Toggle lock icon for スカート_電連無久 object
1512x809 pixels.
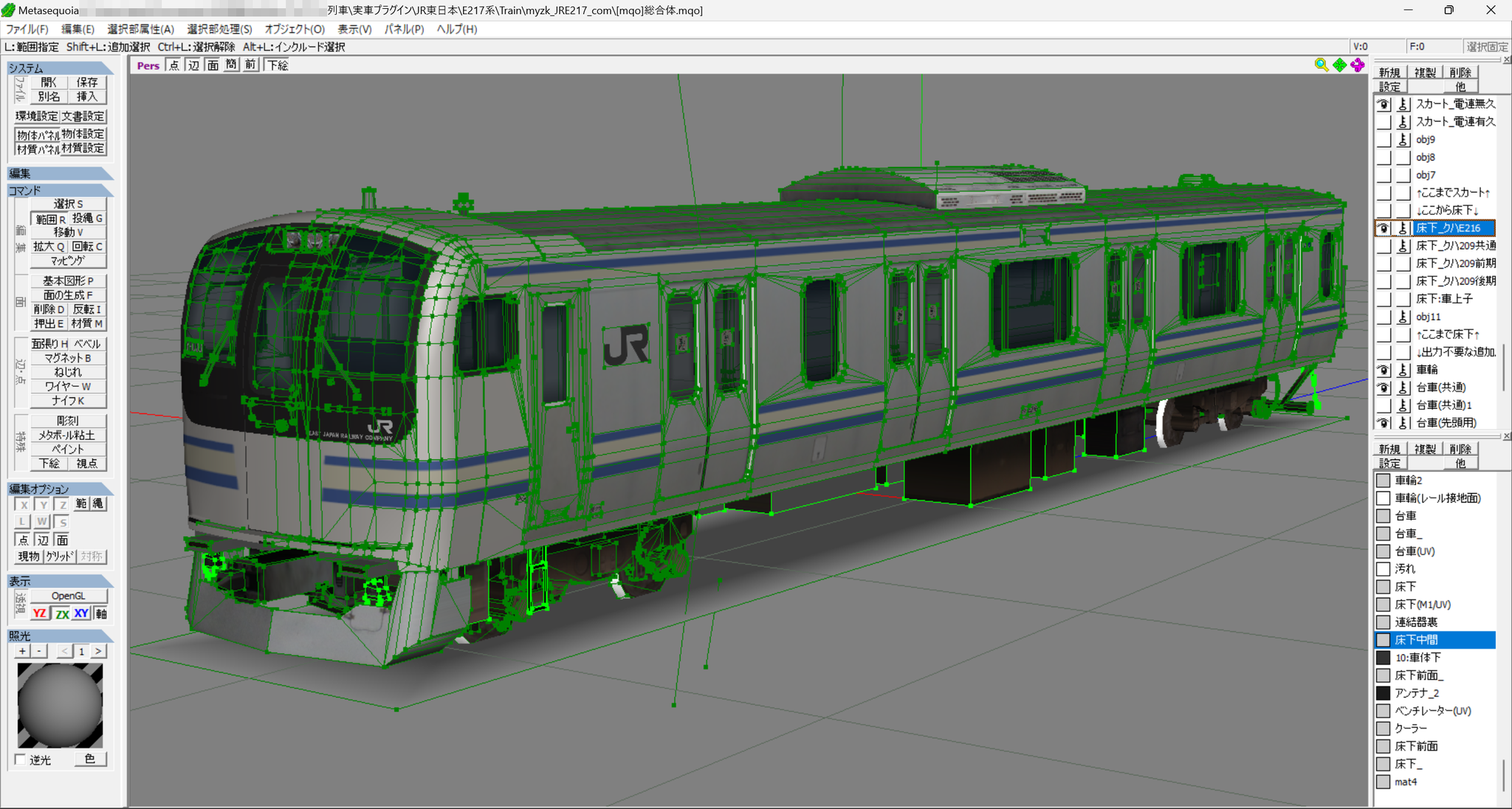coord(1403,104)
